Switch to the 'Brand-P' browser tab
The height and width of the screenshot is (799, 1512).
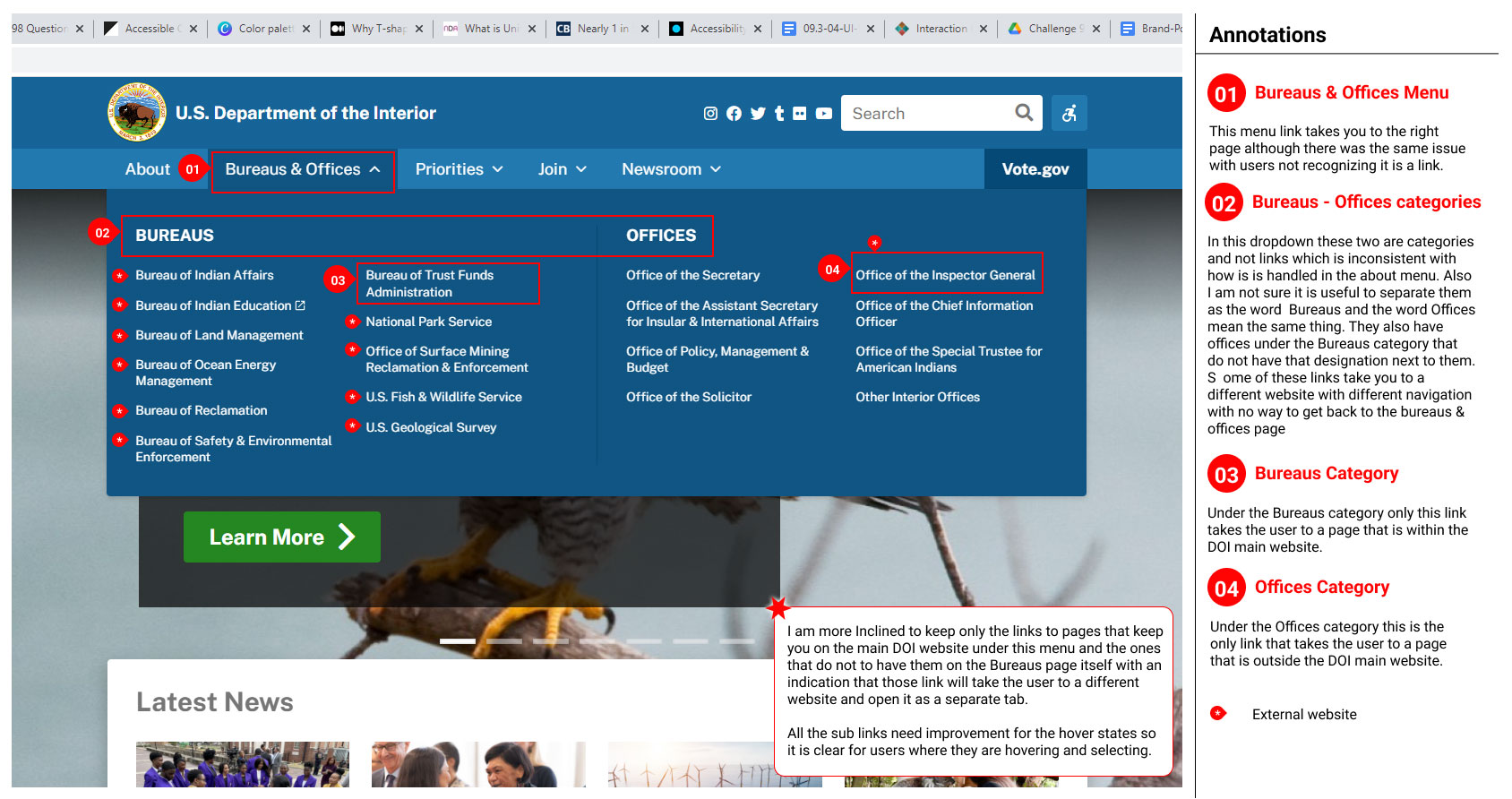[1151, 29]
